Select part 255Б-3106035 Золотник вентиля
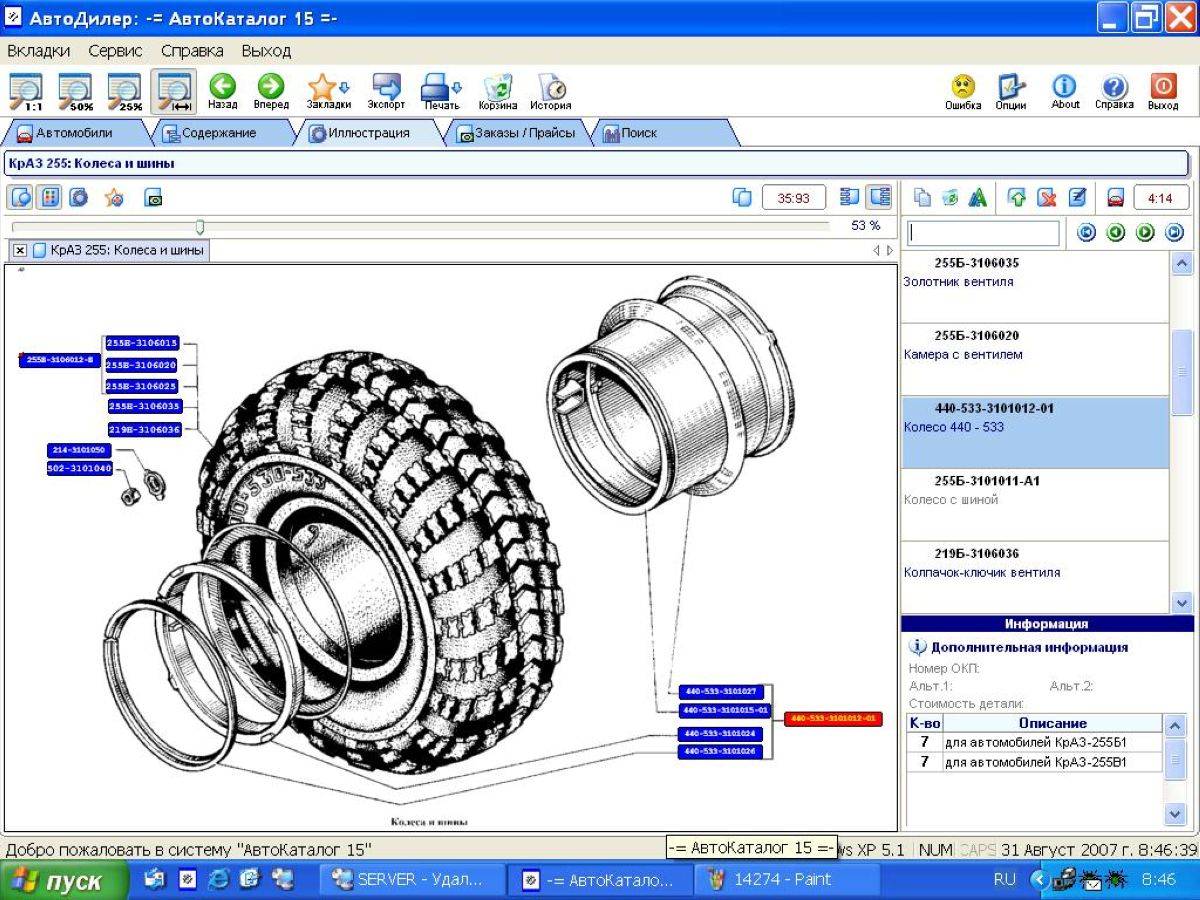The height and width of the screenshot is (900, 1200). coord(1034,287)
